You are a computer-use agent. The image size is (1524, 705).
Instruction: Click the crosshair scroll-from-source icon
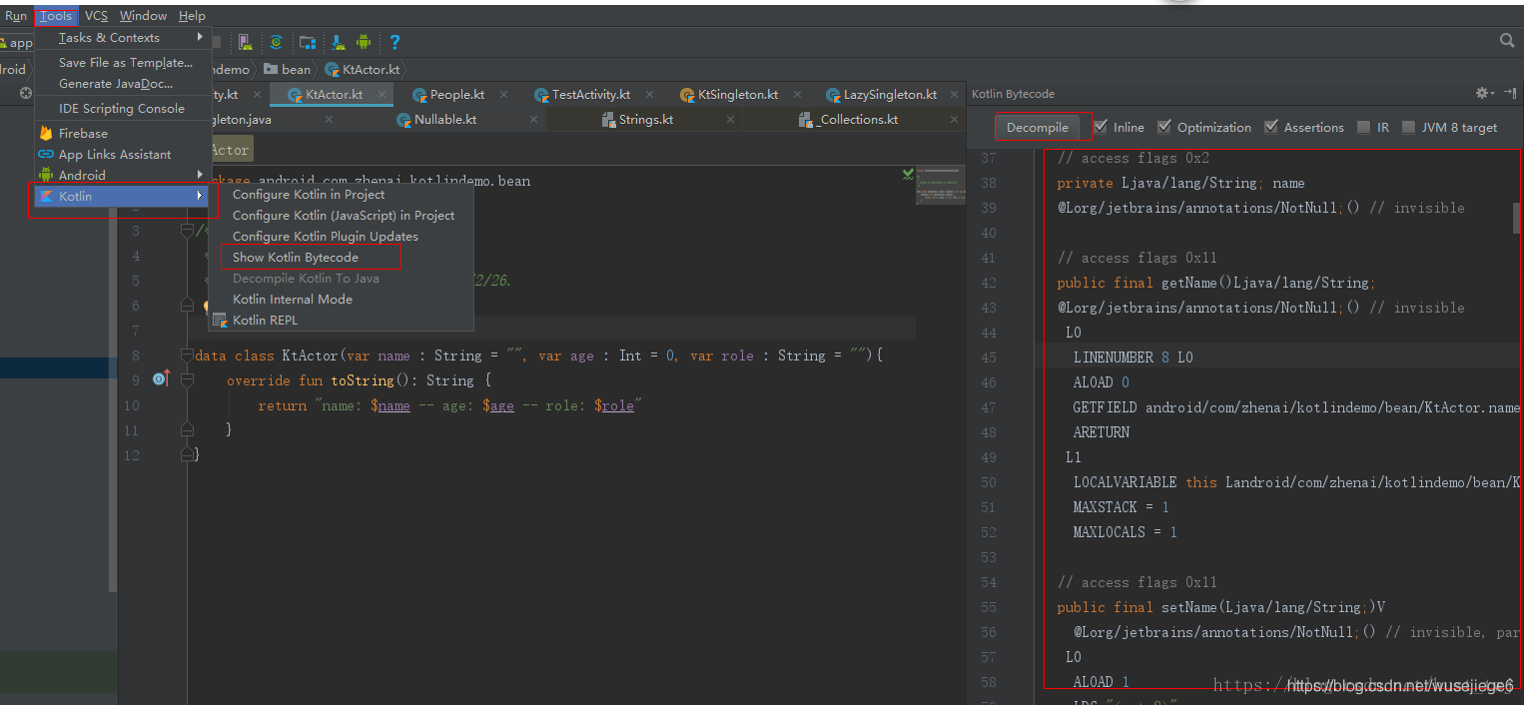coord(26,93)
